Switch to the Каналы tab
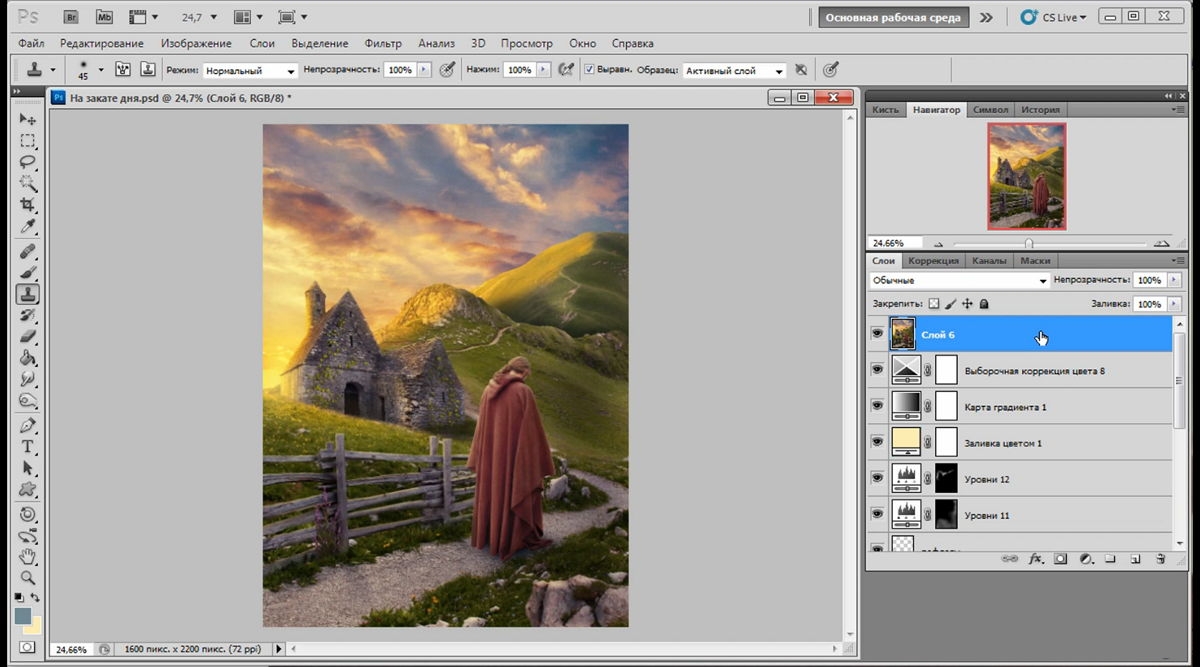 tap(989, 261)
